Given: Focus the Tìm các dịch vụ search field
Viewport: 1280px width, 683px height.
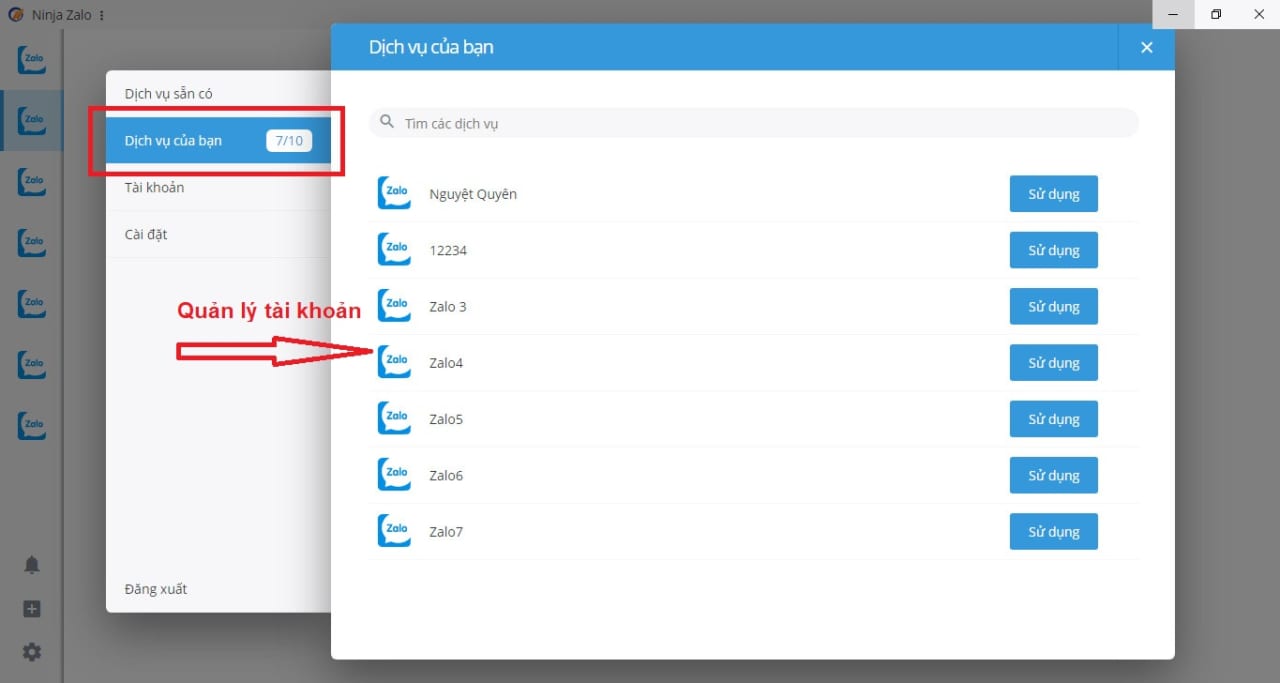Looking at the screenshot, I should point(754,123).
